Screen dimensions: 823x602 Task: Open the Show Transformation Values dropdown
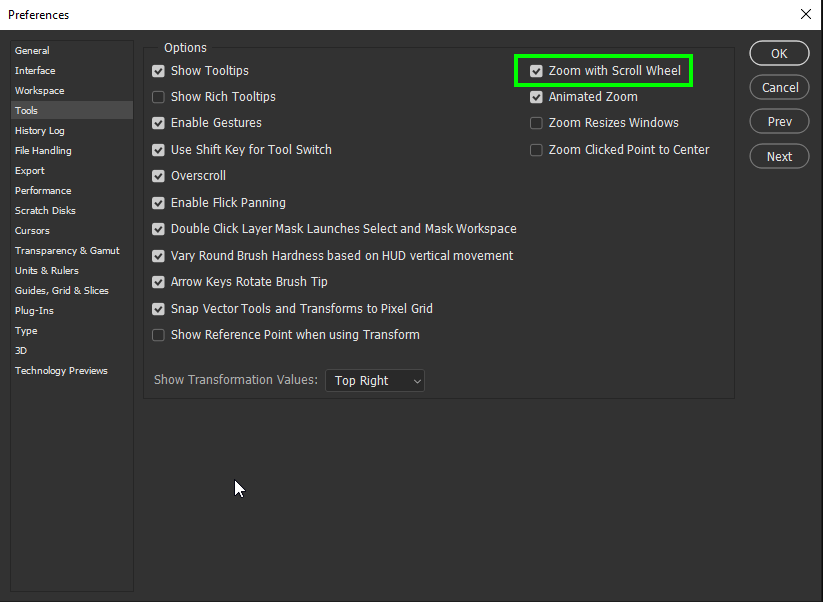coord(375,380)
